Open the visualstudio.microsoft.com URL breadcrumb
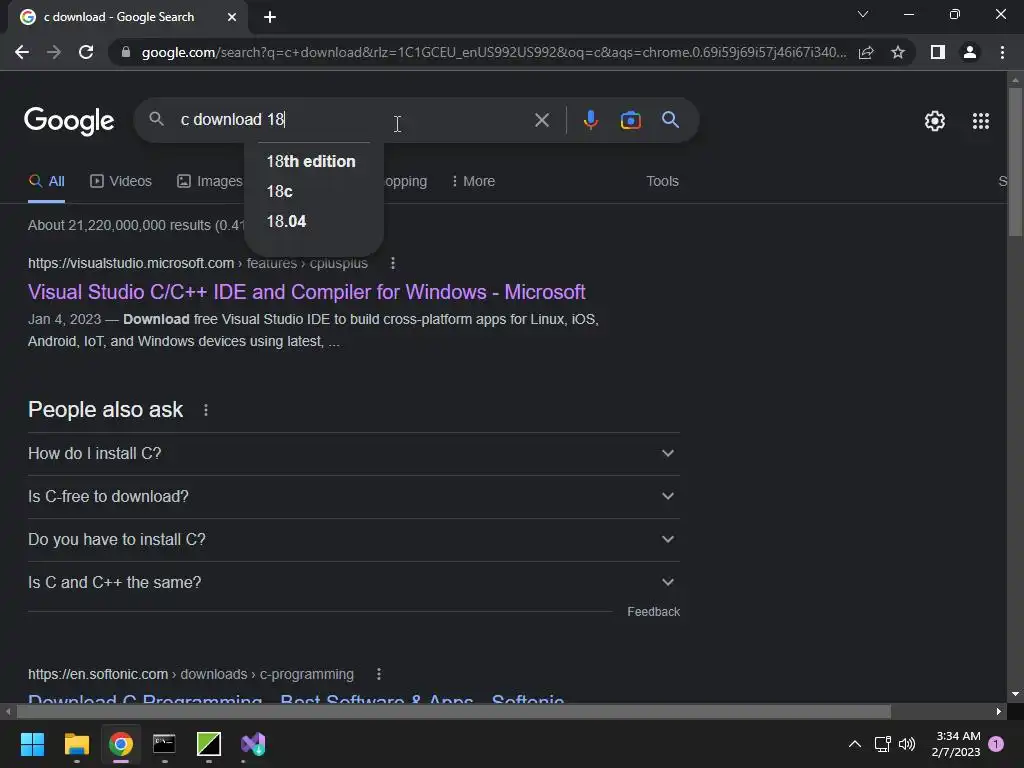The width and height of the screenshot is (1024, 768). (x=197, y=263)
